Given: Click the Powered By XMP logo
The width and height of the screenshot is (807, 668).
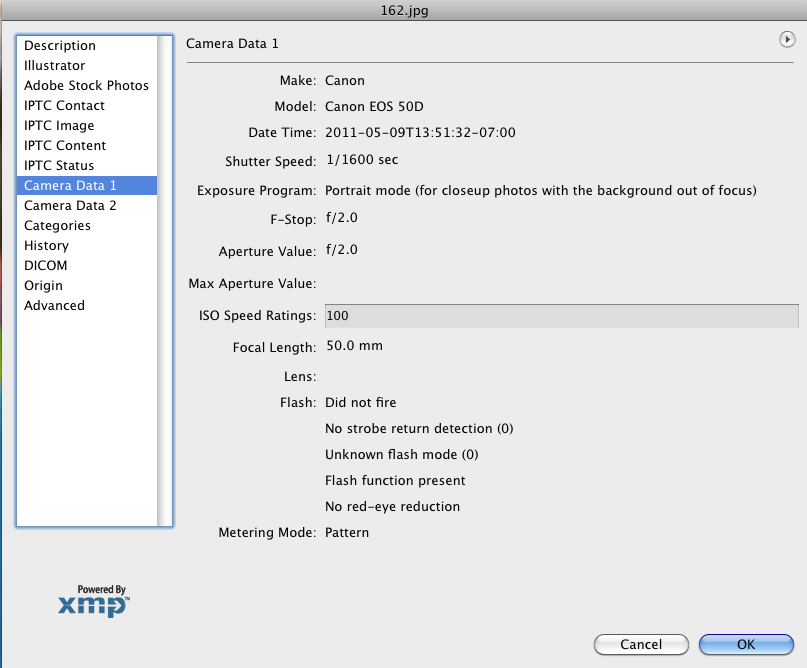Looking at the screenshot, I should 94,601.
